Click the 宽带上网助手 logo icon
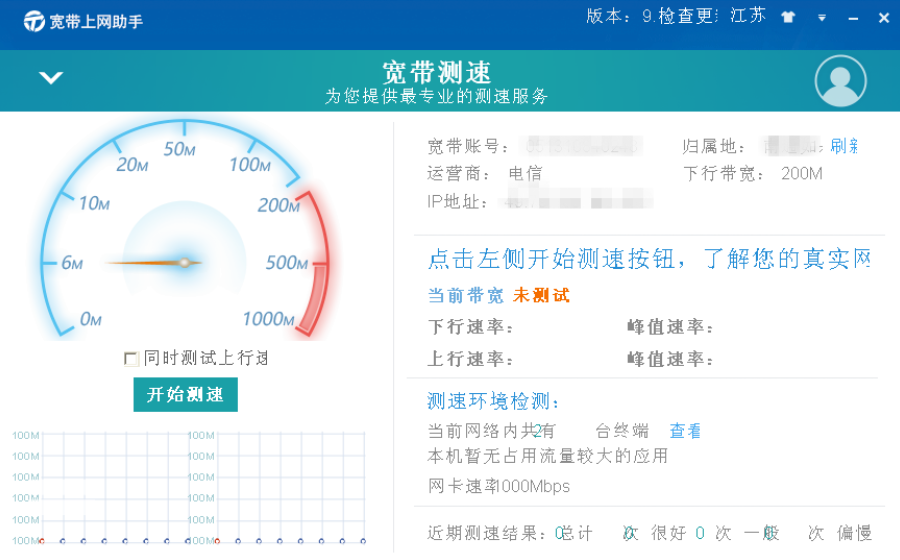 (34, 21)
